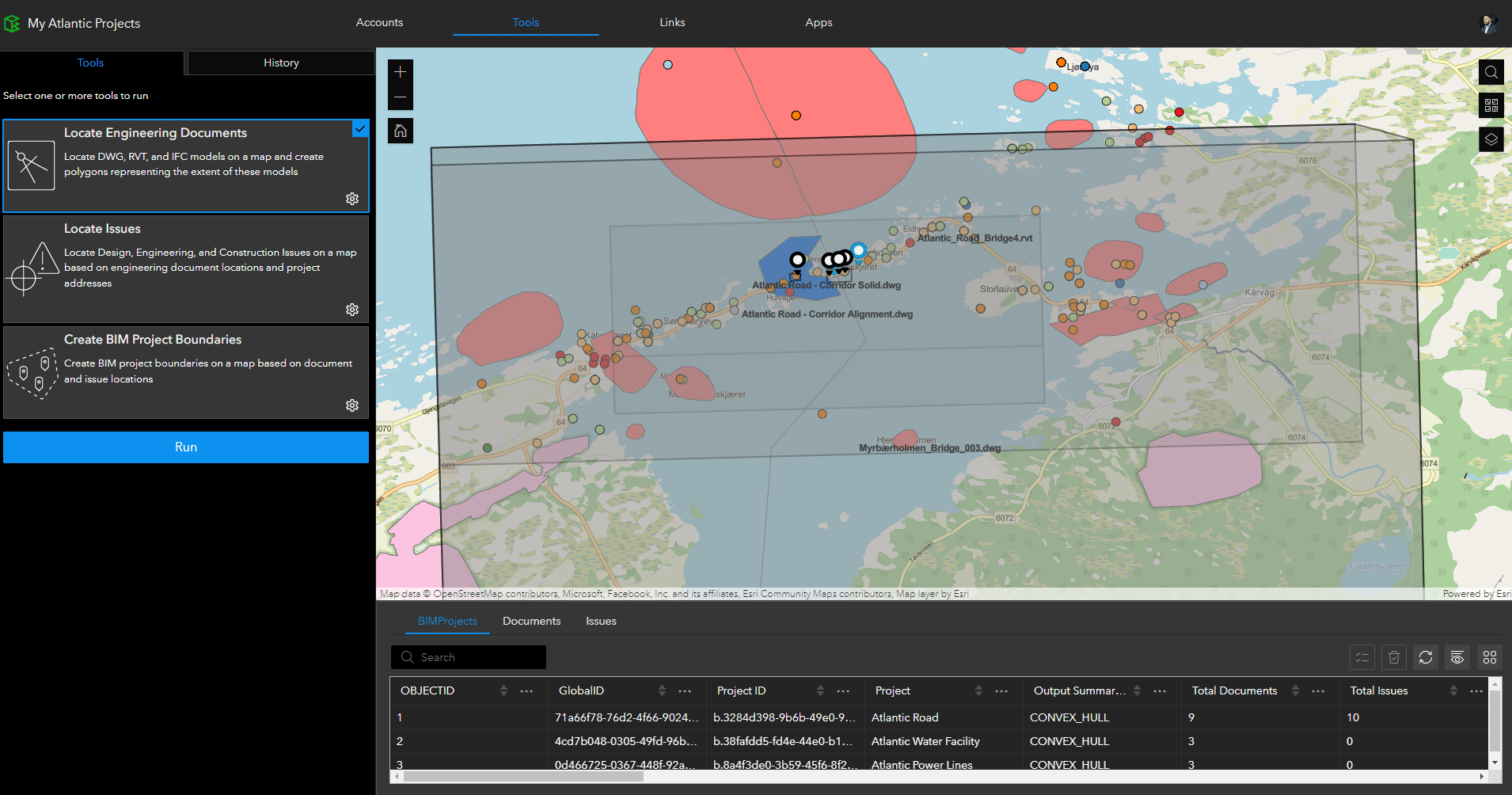Open the OBJECTID column options menu

(x=526, y=690)
